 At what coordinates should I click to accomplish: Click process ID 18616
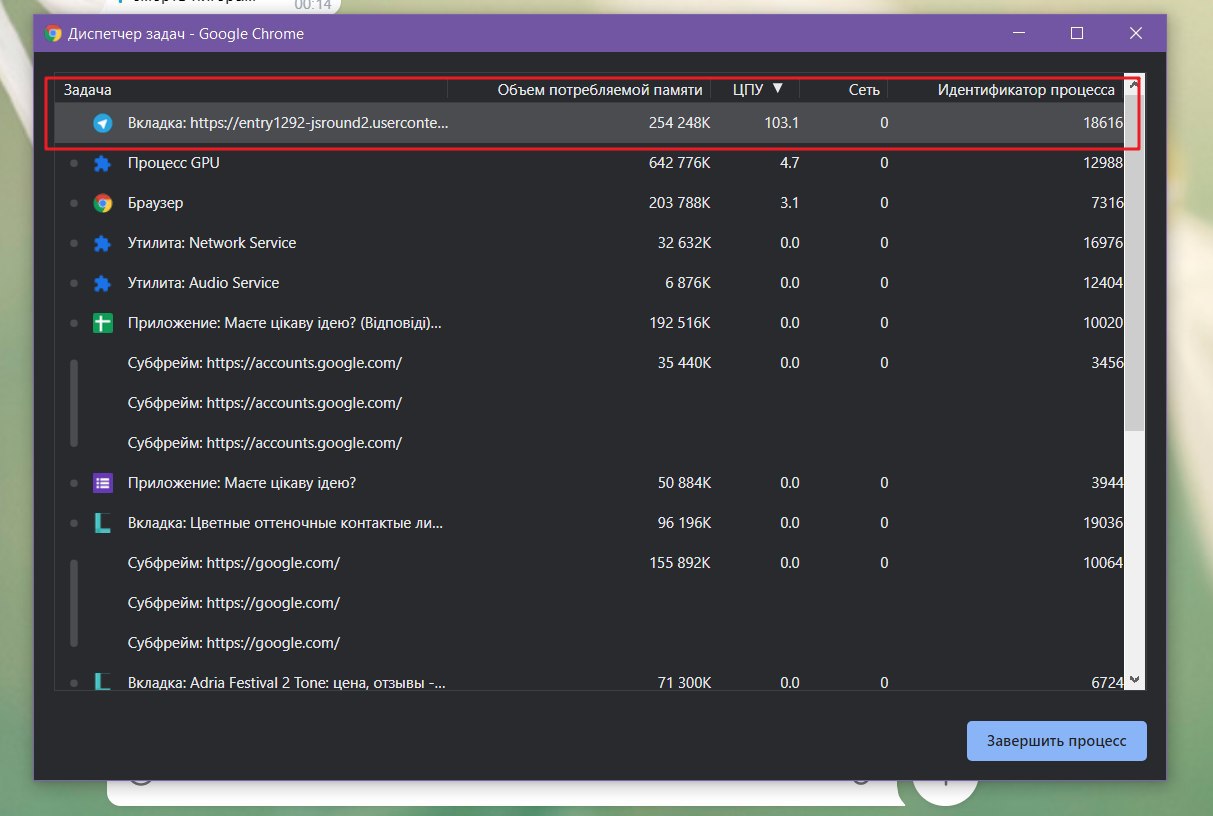1103,123
